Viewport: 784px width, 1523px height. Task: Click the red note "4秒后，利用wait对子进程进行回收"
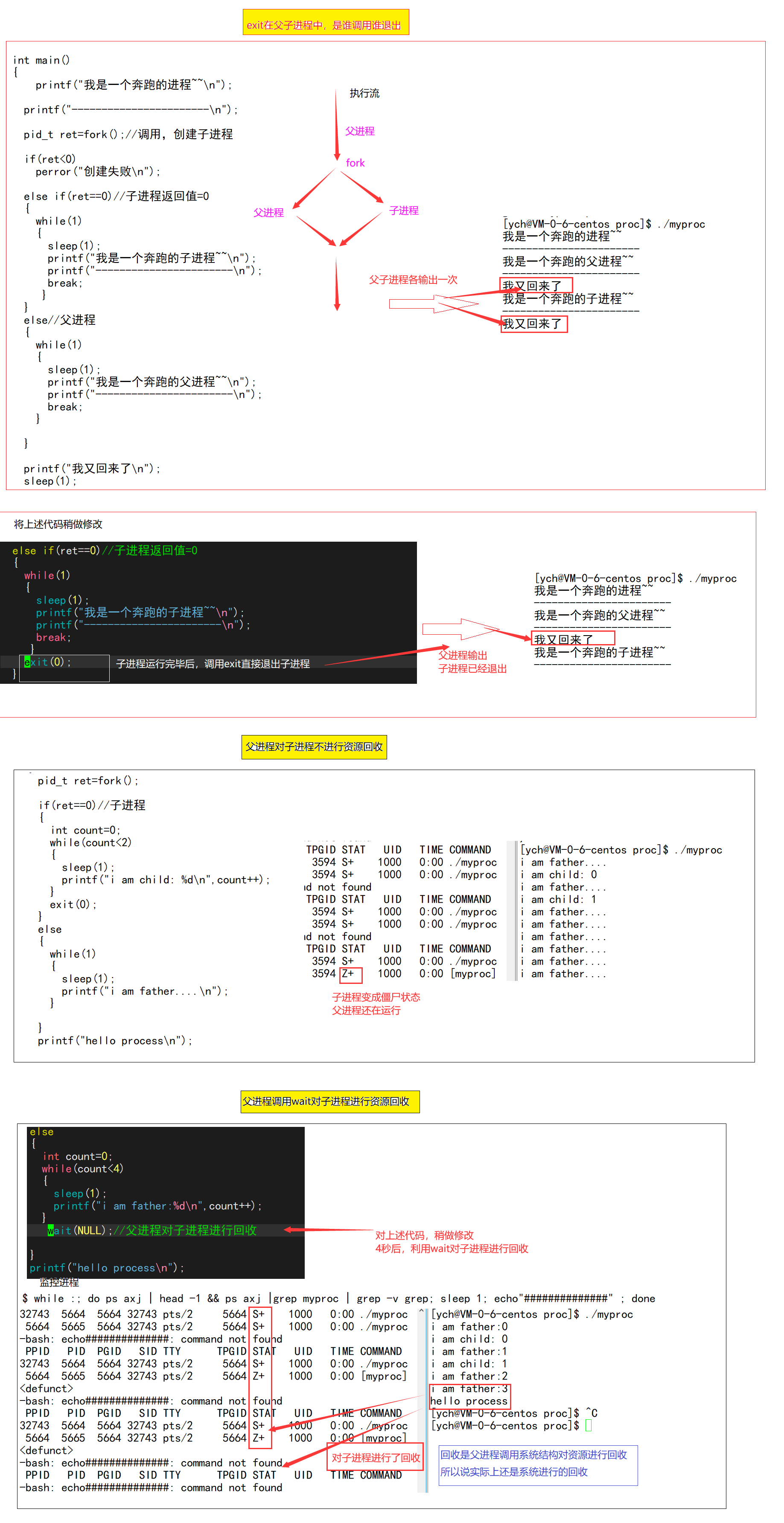[x=452, y=1249]
